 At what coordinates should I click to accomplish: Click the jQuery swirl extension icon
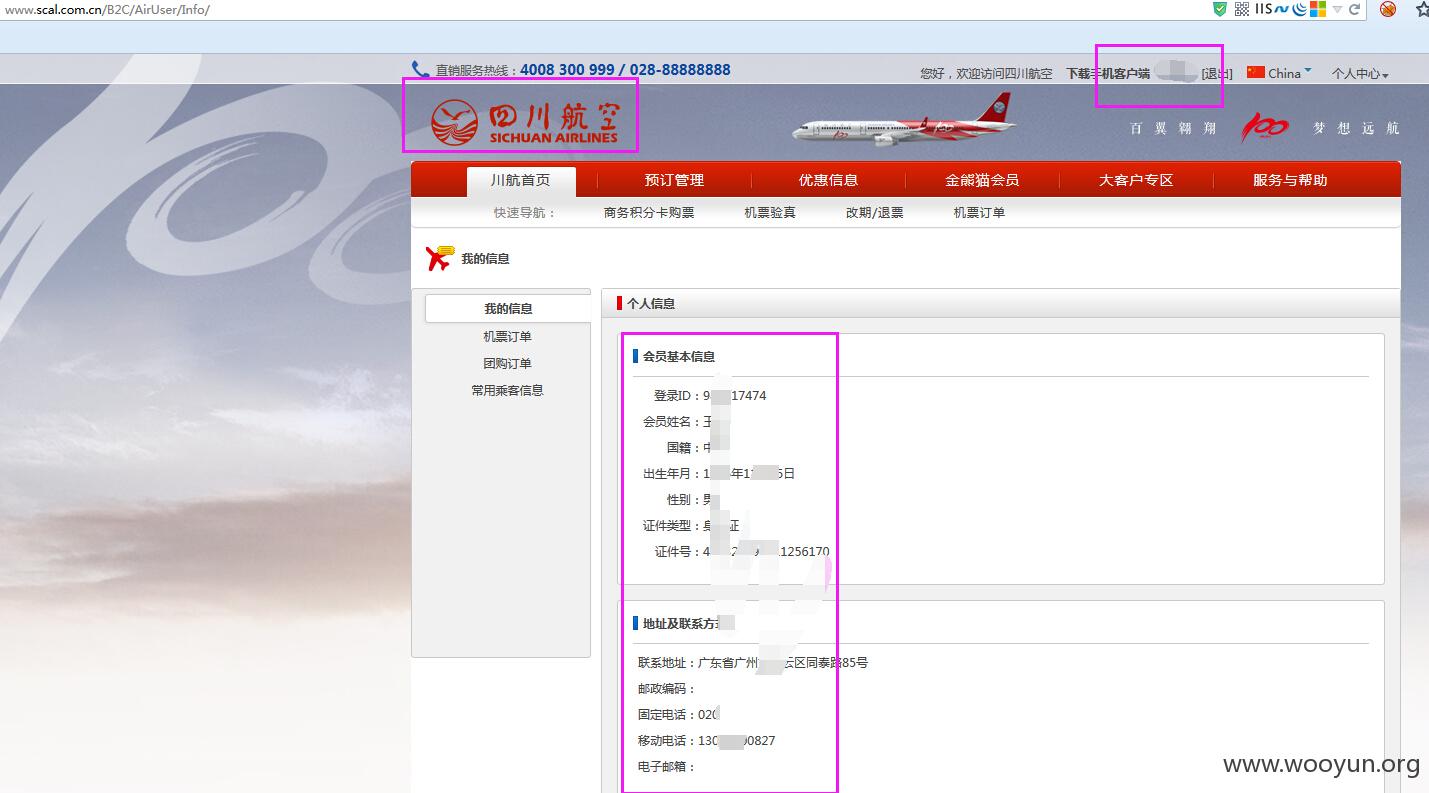(x=1299, y=9)
